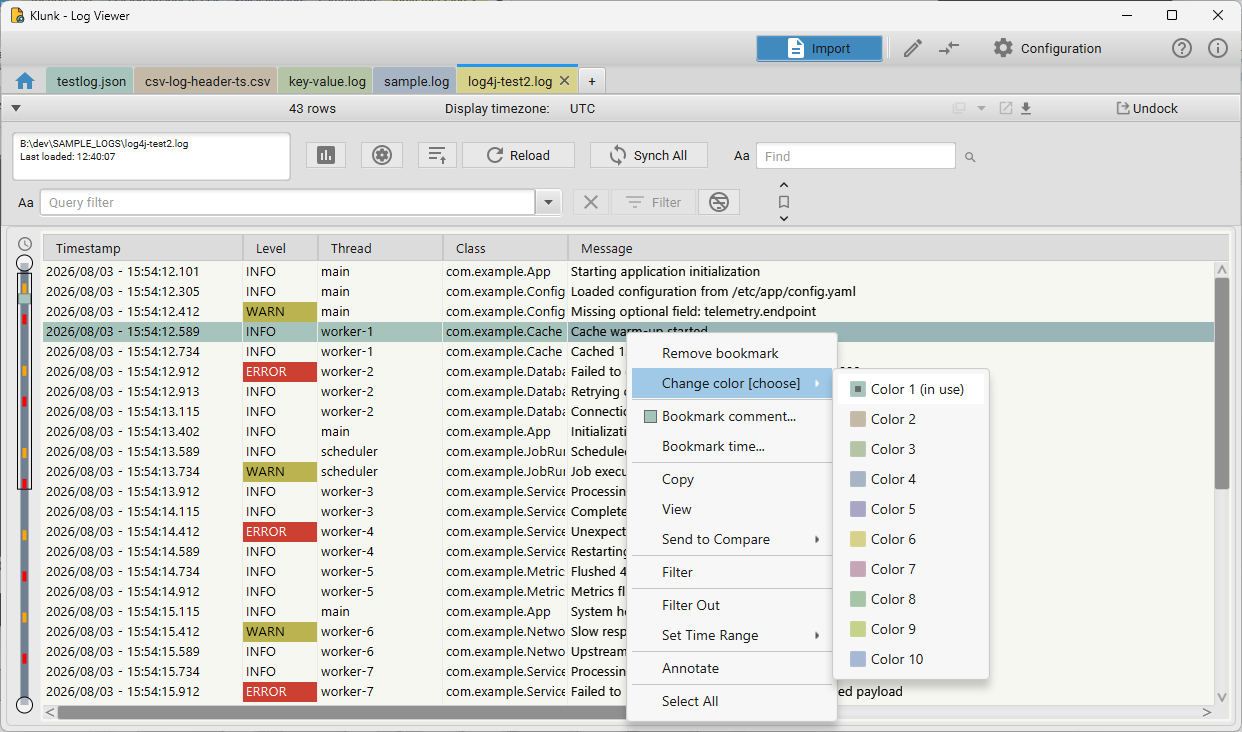
Task: Open Bookmark comment dialog
Action: (731, 416)
